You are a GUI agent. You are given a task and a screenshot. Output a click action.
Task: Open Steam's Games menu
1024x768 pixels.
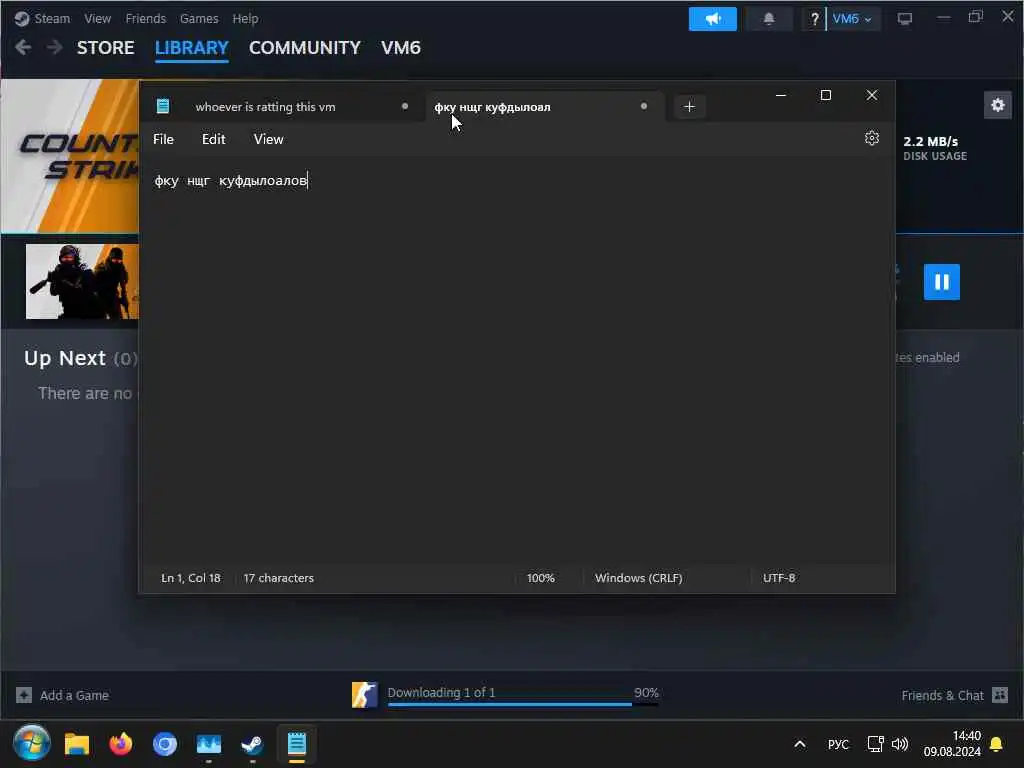click(199, 18)
